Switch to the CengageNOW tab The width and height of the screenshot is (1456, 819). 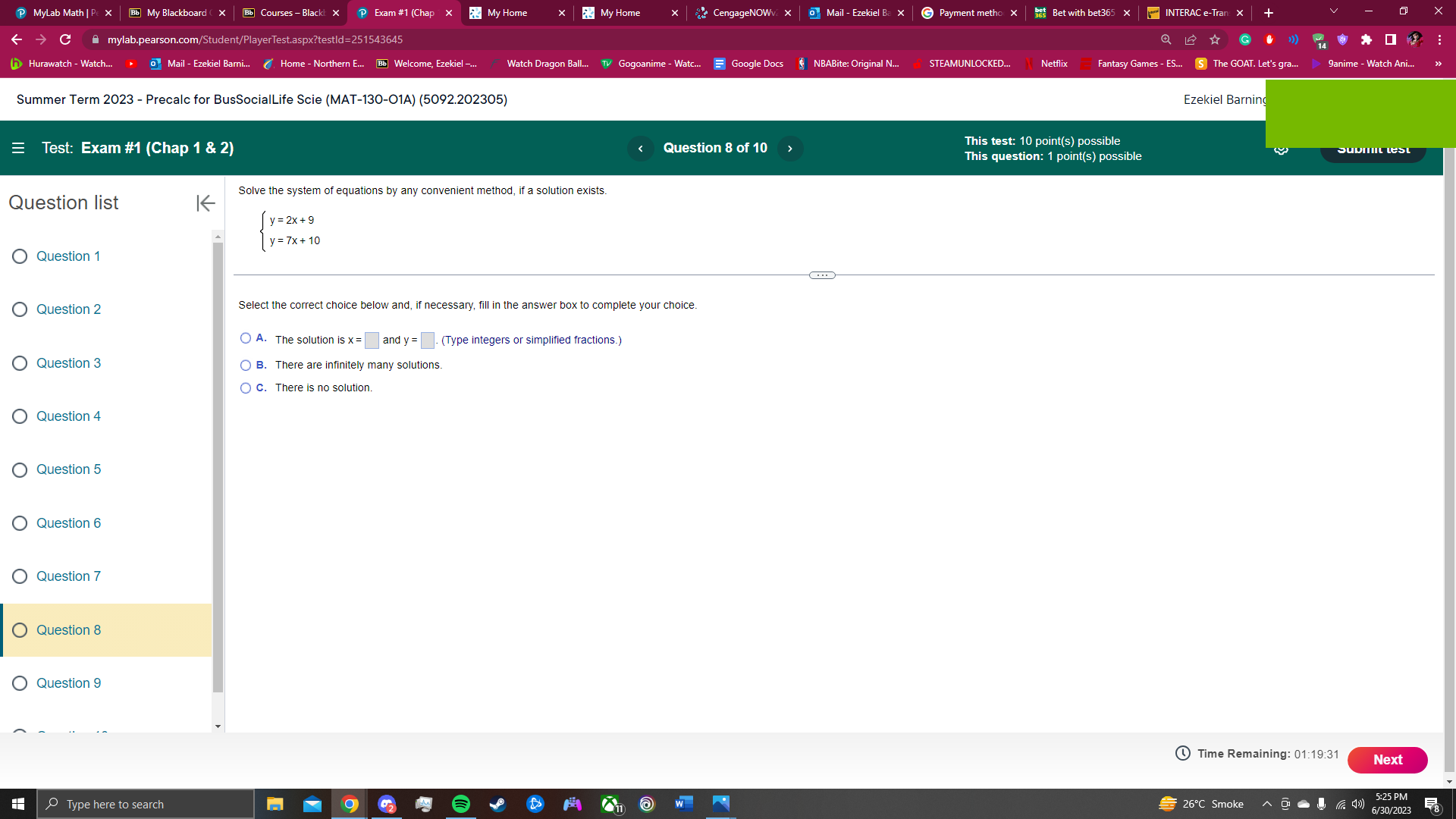(739, 12)
